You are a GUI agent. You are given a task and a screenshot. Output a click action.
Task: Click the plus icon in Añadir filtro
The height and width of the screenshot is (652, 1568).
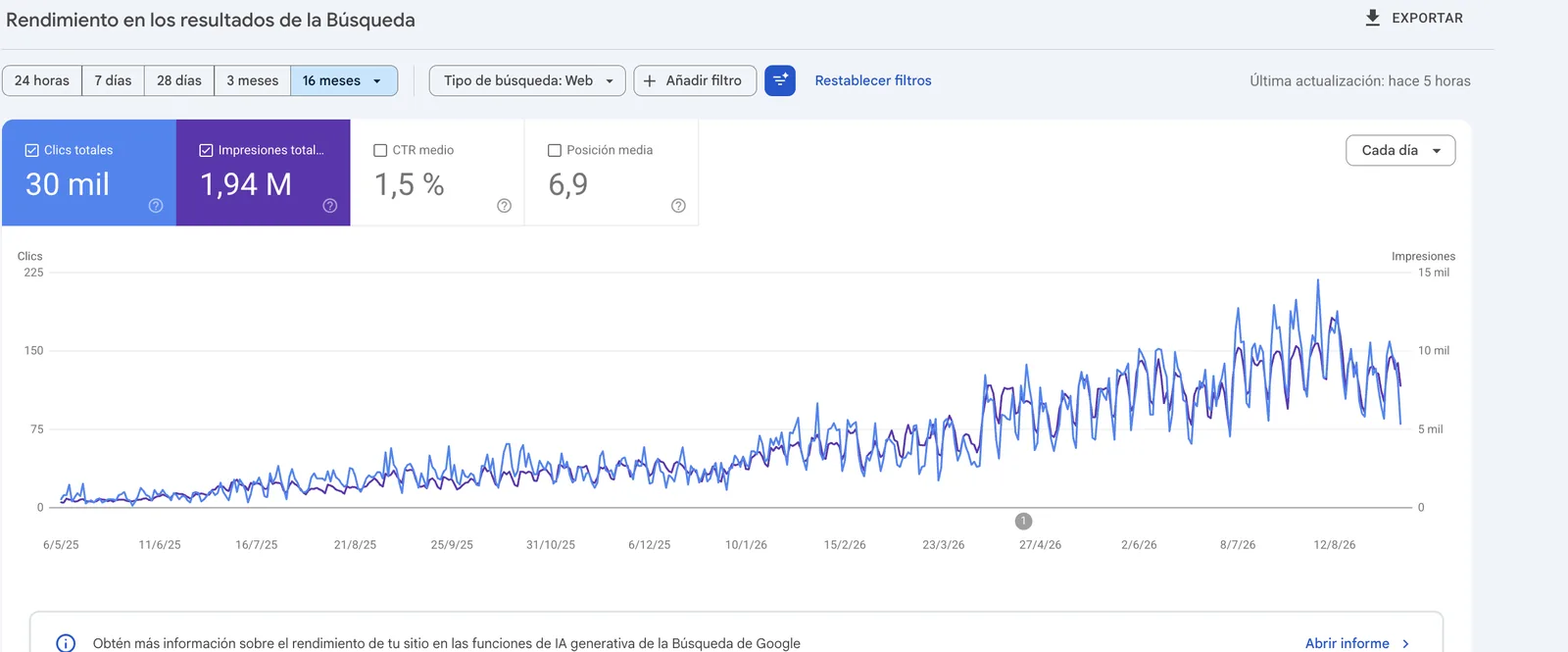(650, 80)
